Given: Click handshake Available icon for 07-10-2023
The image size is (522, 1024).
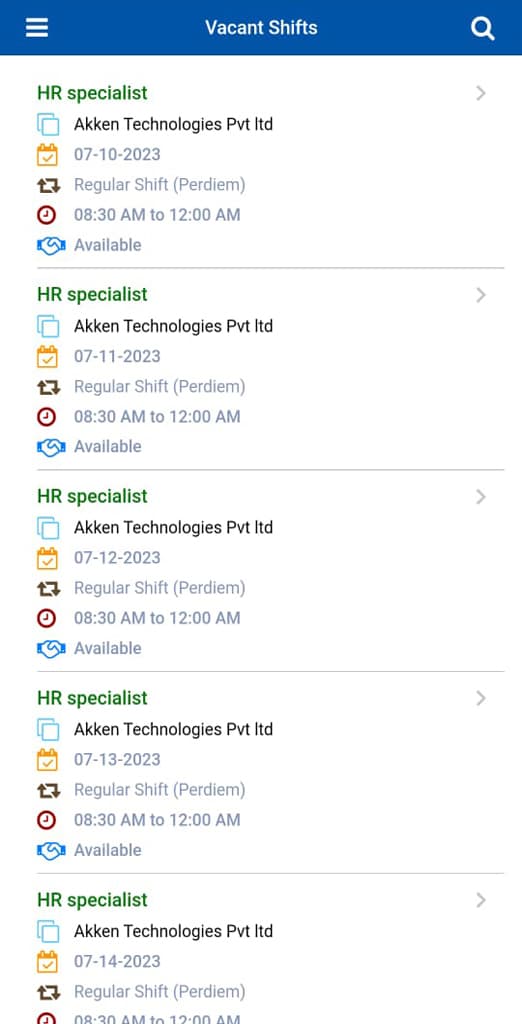Looking at the screenshot, I should [51, 246].
